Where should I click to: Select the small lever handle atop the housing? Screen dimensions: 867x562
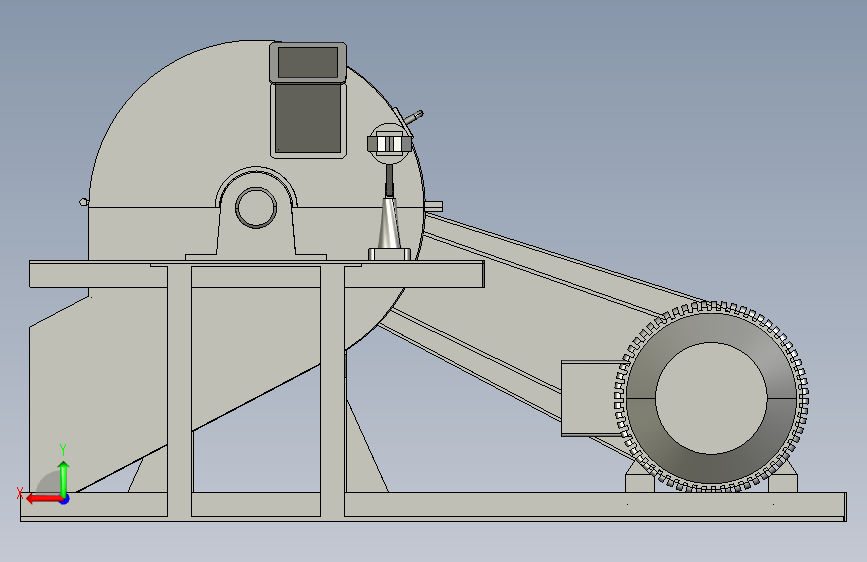(x=414, y=117)
